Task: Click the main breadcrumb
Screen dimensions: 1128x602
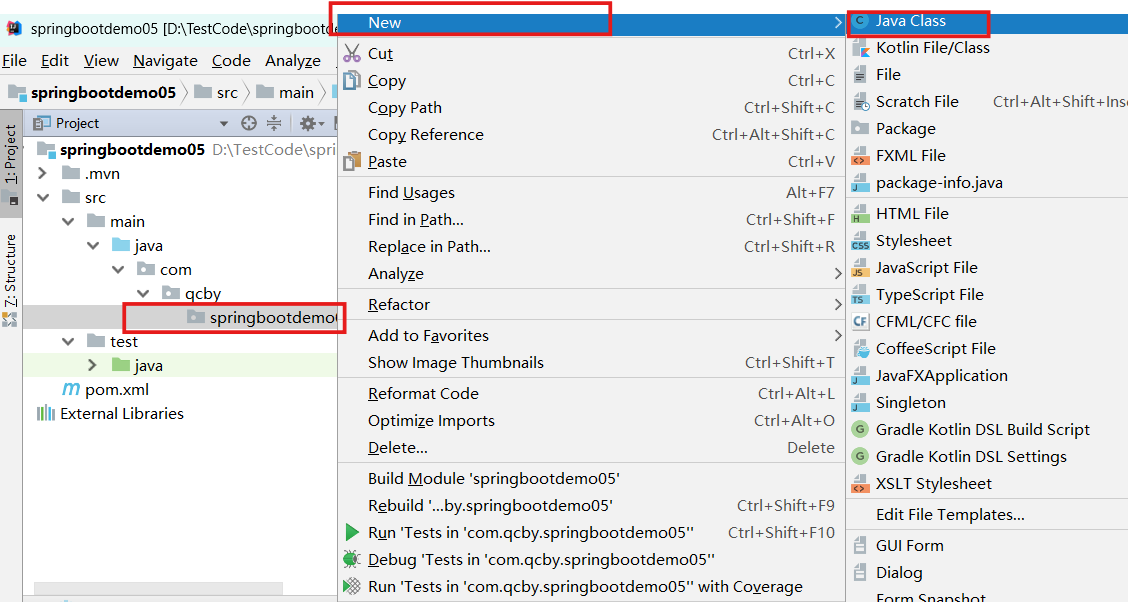Action: tap(286, 92)
